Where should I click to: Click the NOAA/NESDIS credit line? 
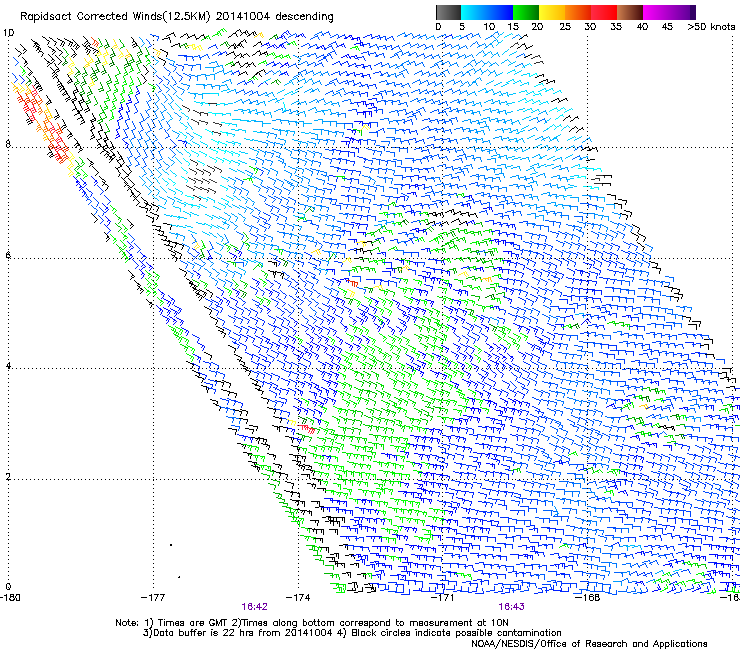click(589, 644)
